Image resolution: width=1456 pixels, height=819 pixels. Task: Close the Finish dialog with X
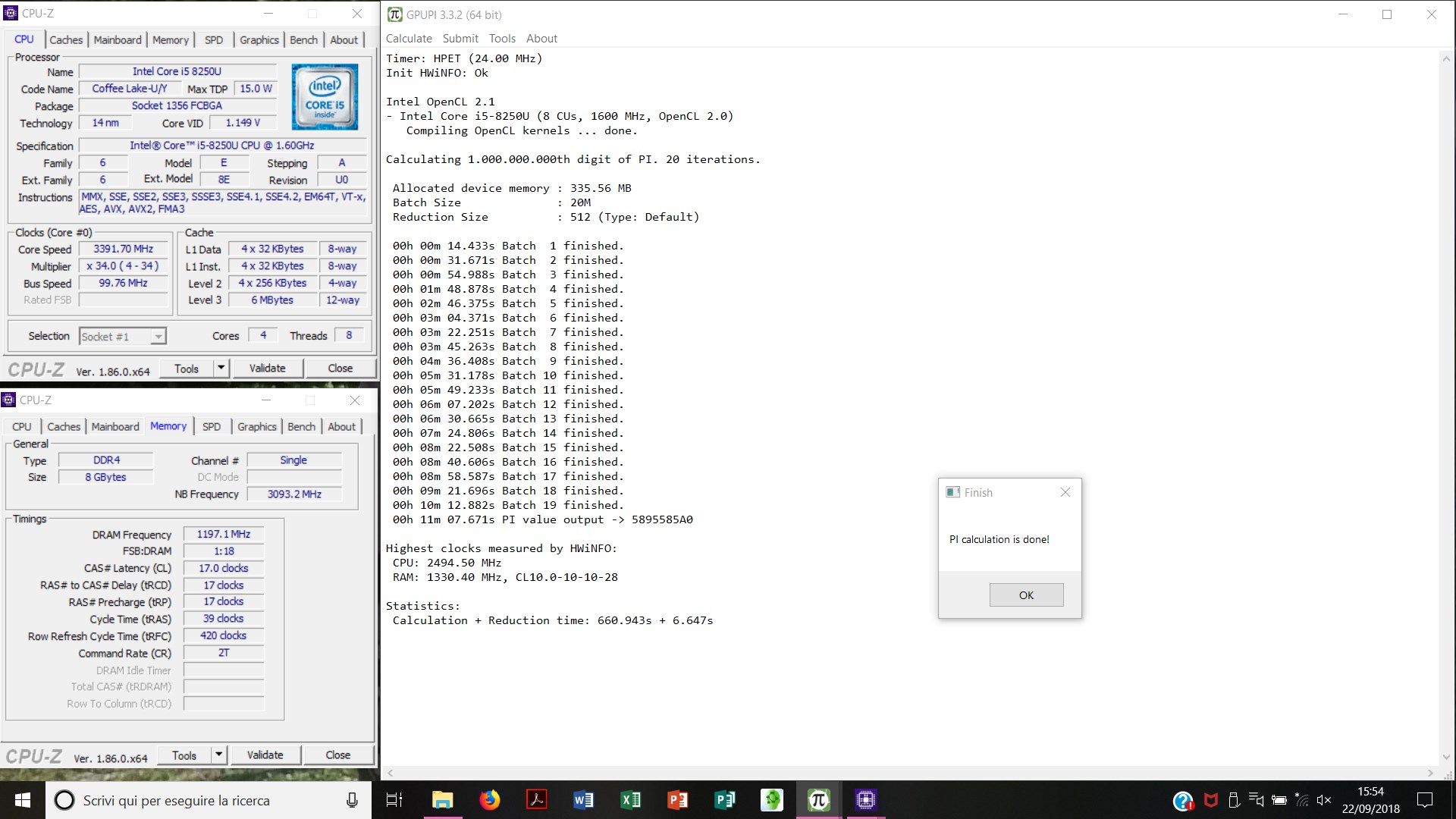click(x=1065, y=492)
